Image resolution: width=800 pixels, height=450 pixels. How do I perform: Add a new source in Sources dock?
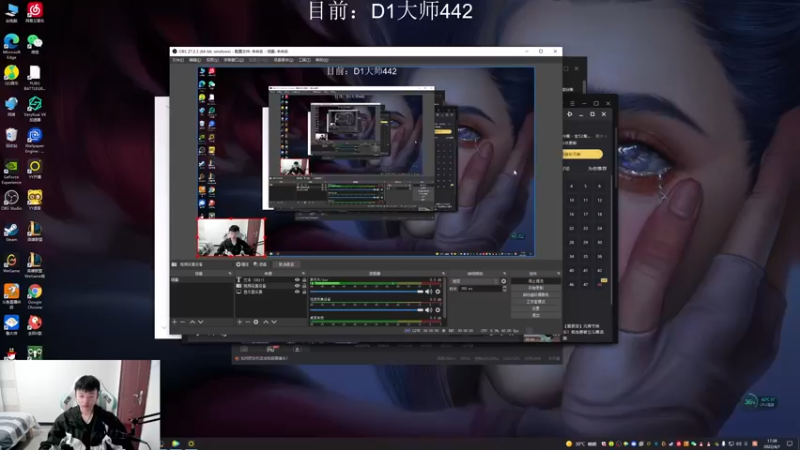[239, 322]
